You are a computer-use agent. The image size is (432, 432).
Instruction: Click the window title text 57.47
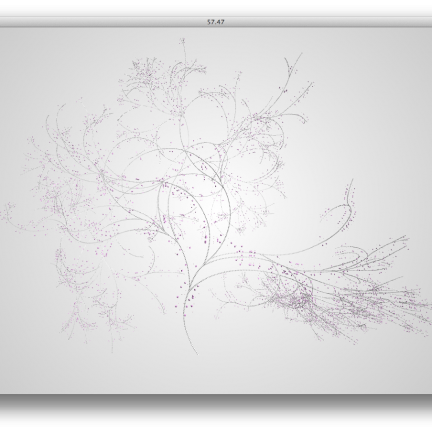(216, 22)
